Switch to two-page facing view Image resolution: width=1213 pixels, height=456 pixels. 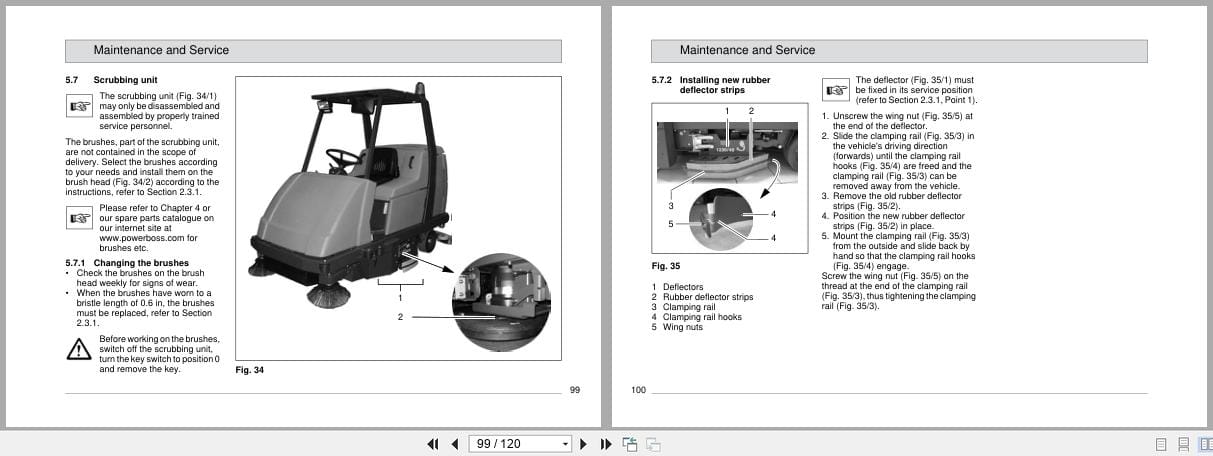1204,444
